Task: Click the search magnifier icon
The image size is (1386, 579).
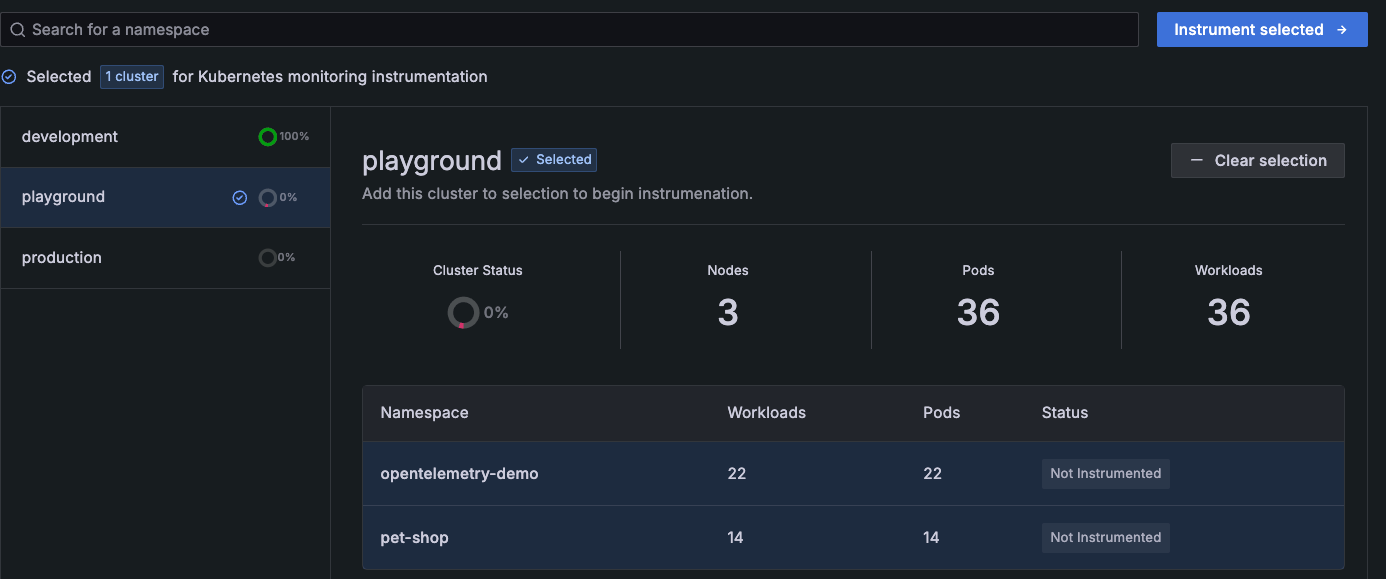Action: [x=17, y=30]
